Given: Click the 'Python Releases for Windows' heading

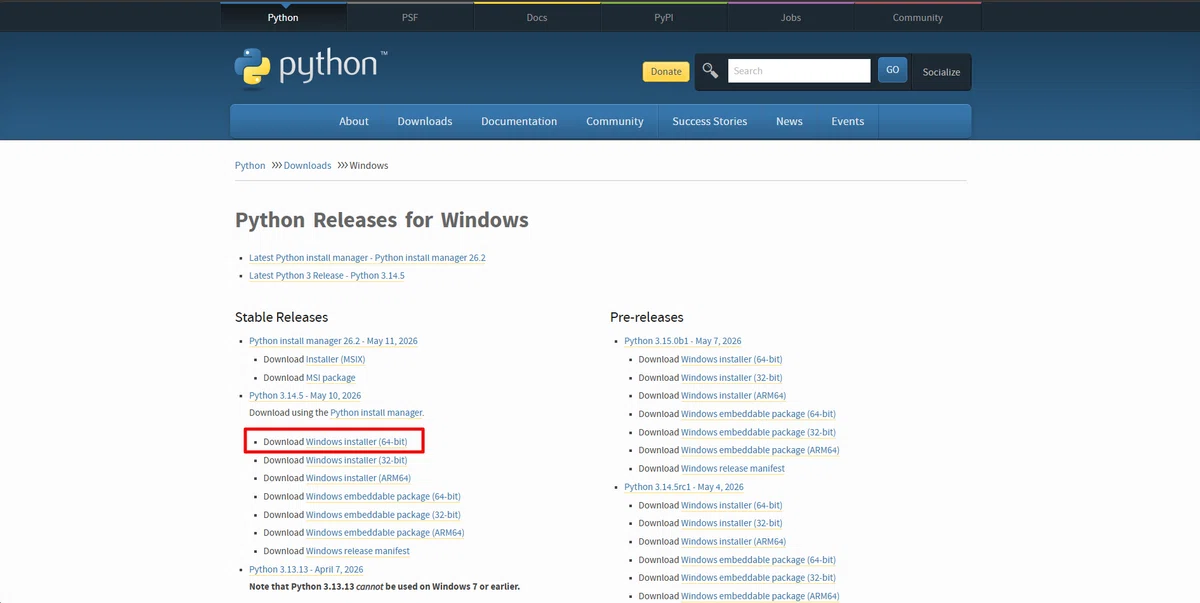Looking at the screenshot, I should point(382,220).
